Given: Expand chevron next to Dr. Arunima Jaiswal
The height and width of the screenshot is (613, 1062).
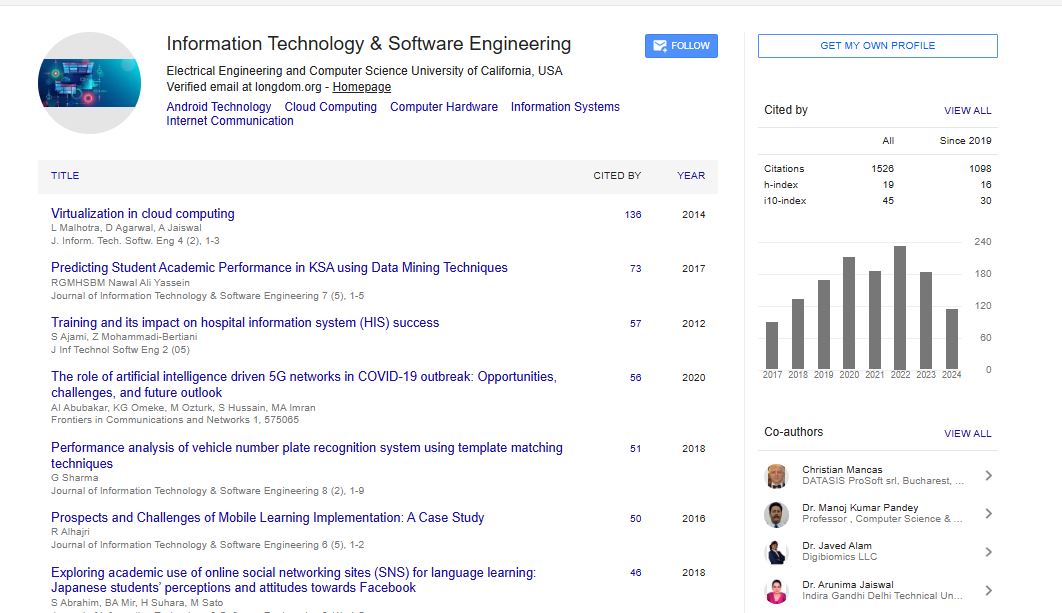Looking at the screenshot, I should point(988,591).
